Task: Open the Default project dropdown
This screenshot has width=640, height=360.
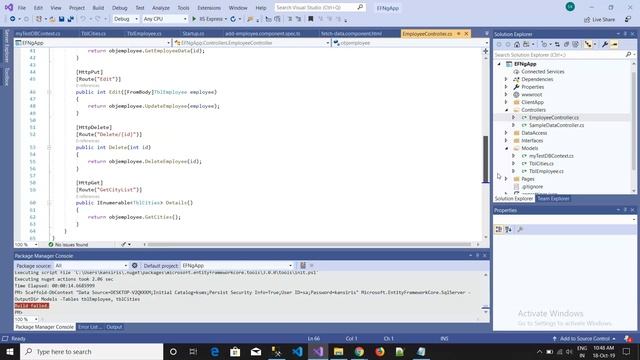Action: point(237,265)
